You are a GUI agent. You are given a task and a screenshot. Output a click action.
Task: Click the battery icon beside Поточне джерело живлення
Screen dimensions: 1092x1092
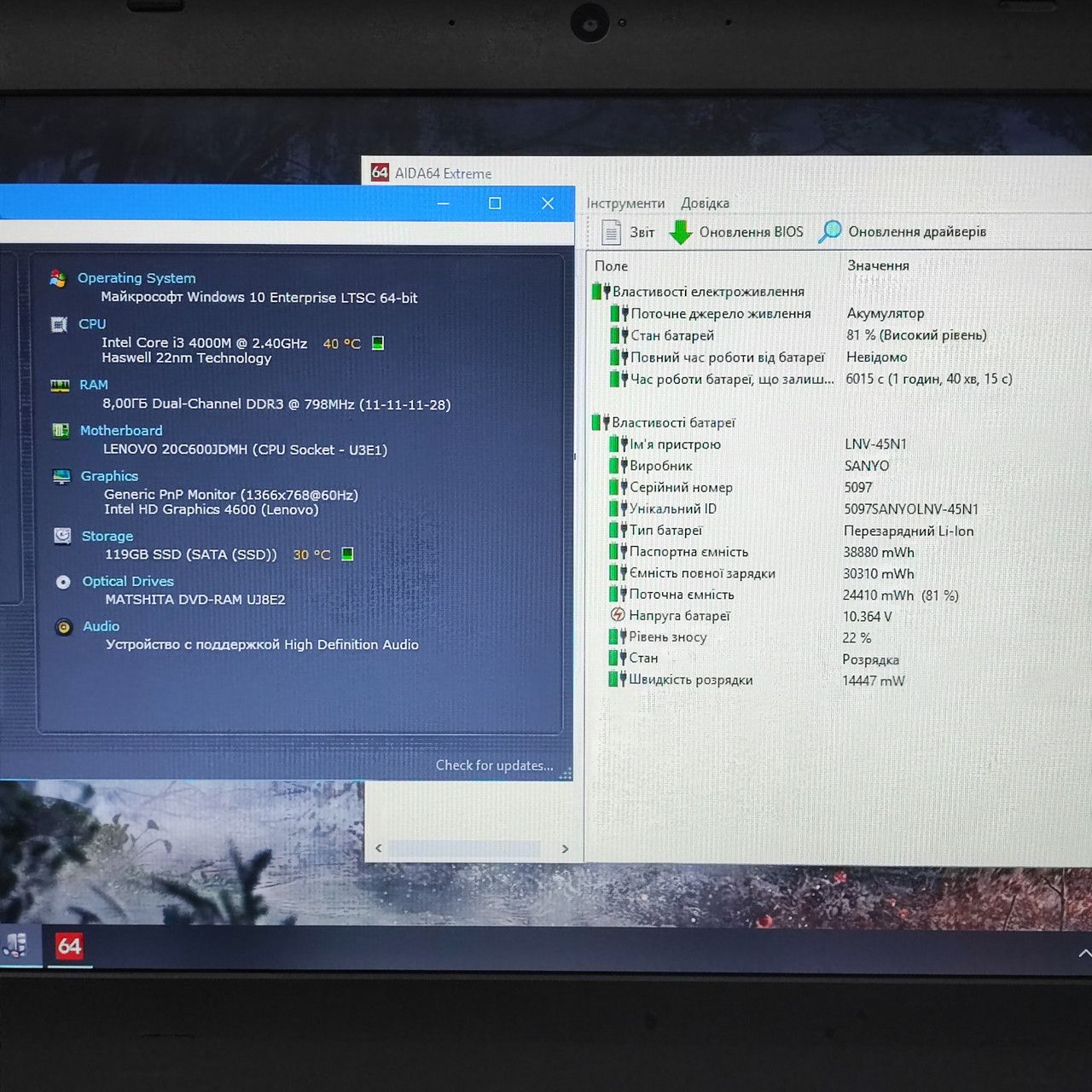pos(619,314)
